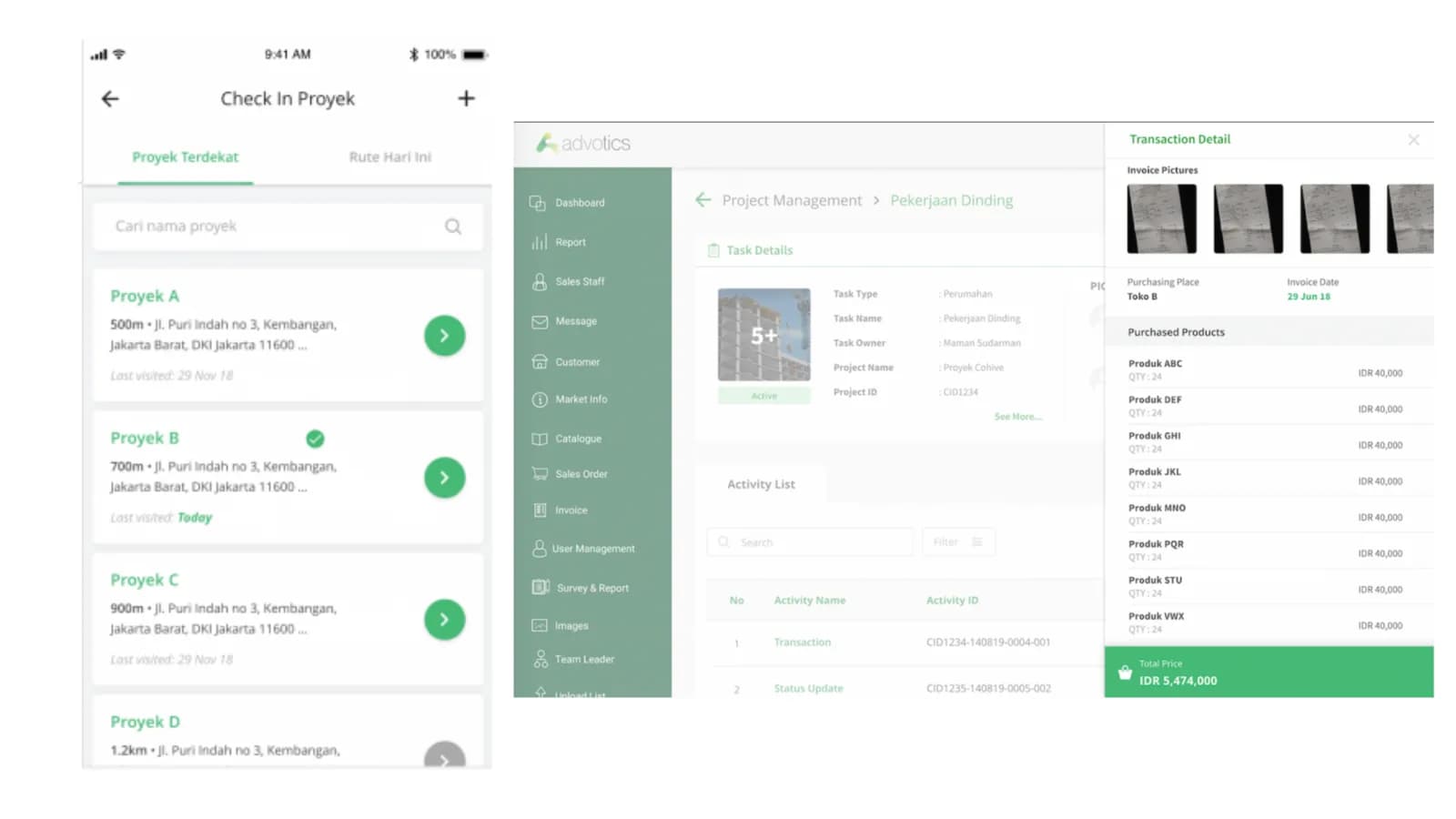Screen dimensions: 1456x819
Task: Open the second invoice picture thumbnail
Action: pyautogui.click(x=1249, y=218)
